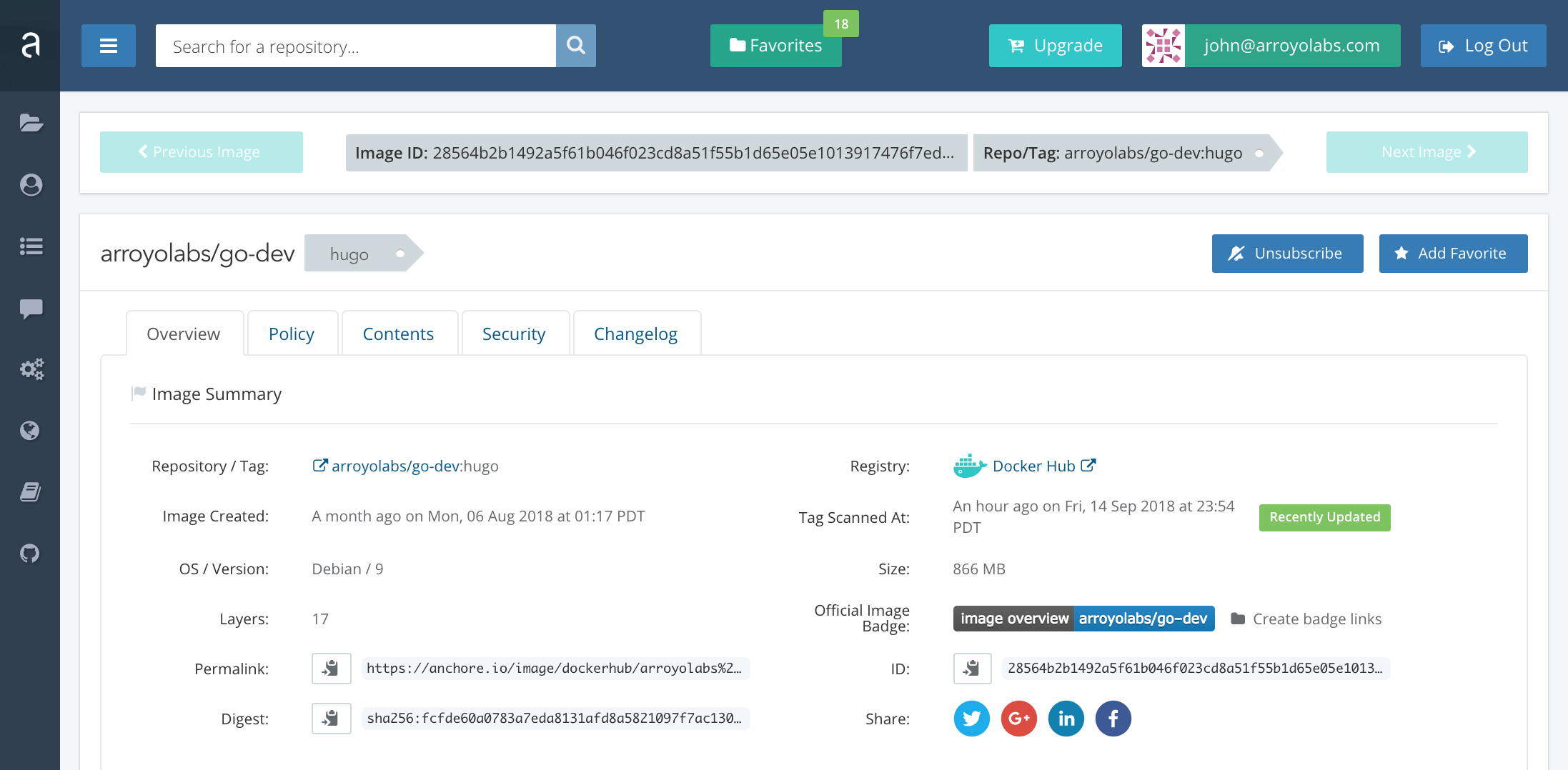Open the john@arroyolabs.com account button
This screenshot has height=770, width=1568.
pyautogui.click(x=1292, y=46)
